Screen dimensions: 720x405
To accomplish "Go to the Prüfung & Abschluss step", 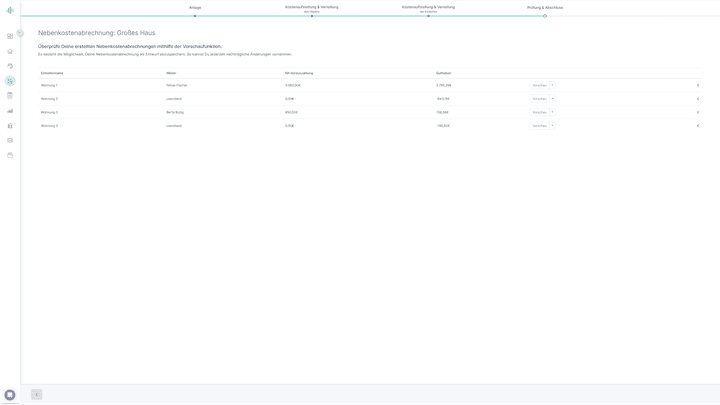I will point(545,7).
